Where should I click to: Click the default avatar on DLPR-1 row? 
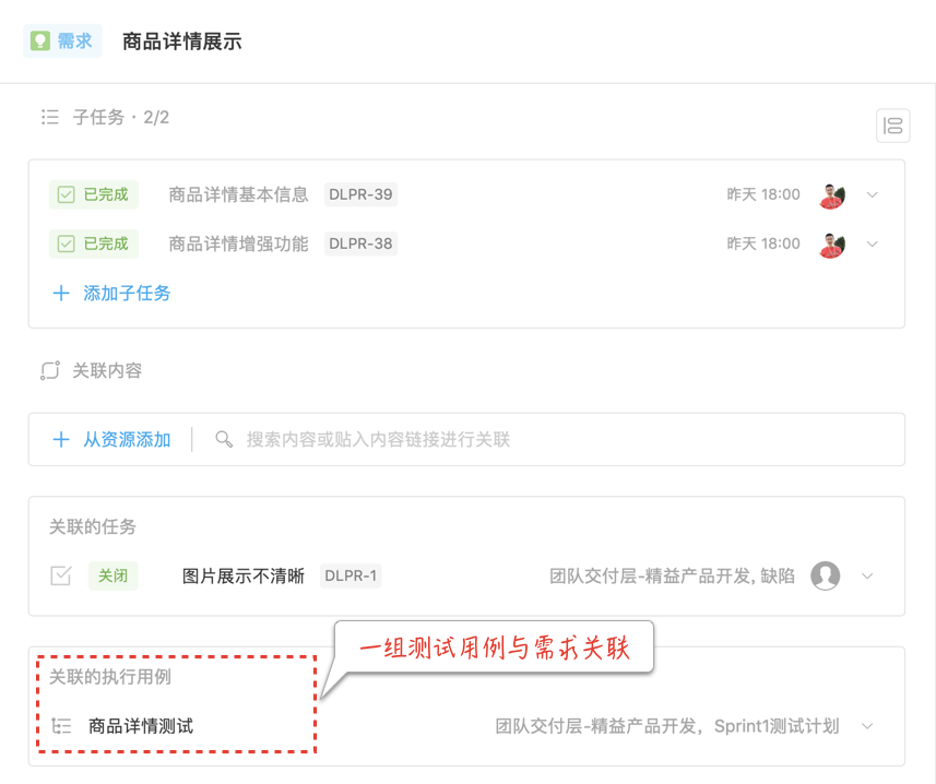[826, 576]
